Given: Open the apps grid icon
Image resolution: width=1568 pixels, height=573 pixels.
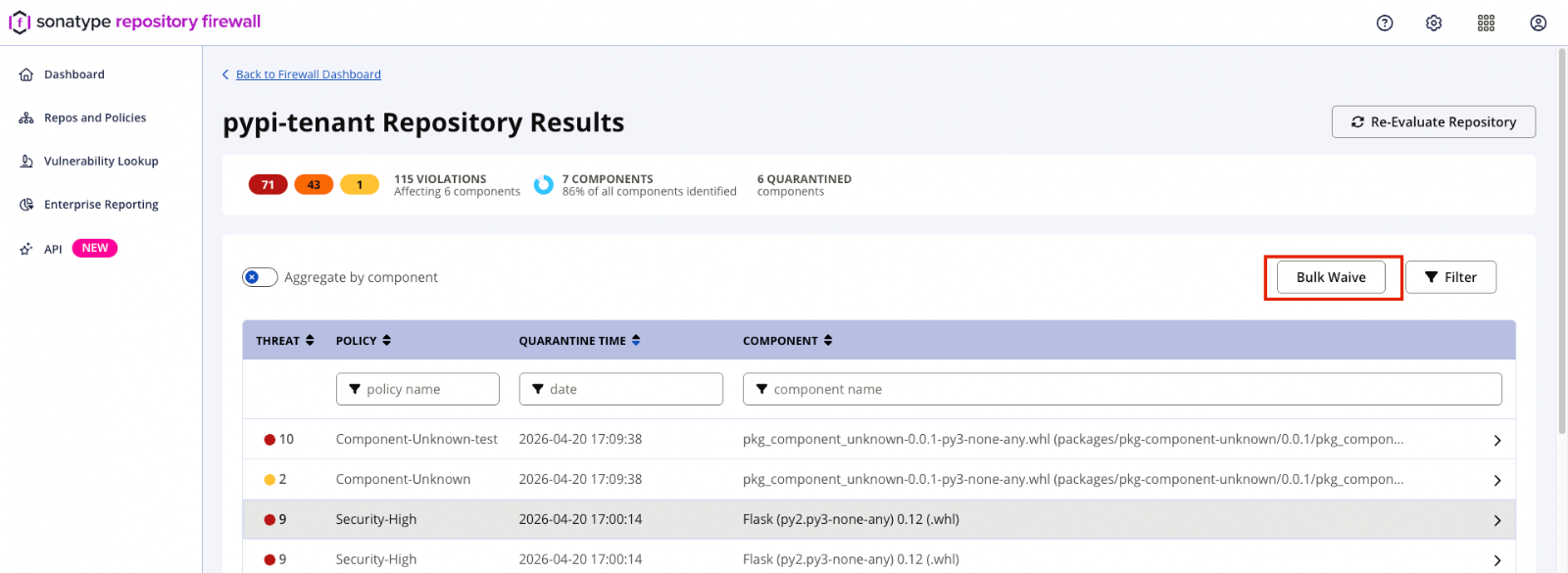Looking at the screenshot, I should point(1486,23).
